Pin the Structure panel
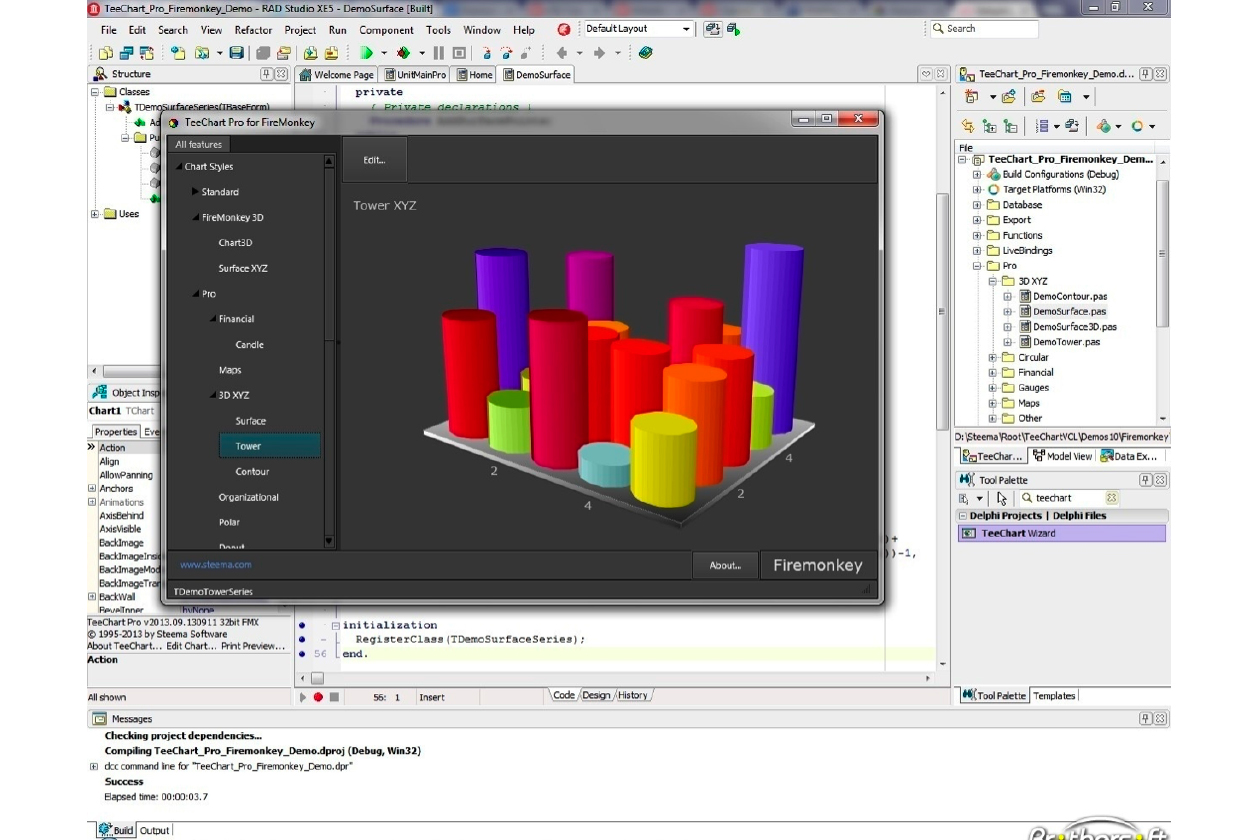Image resolution: width=1260 pixels, height=840 pixels. pyautogui.click(x=266, y=74)
